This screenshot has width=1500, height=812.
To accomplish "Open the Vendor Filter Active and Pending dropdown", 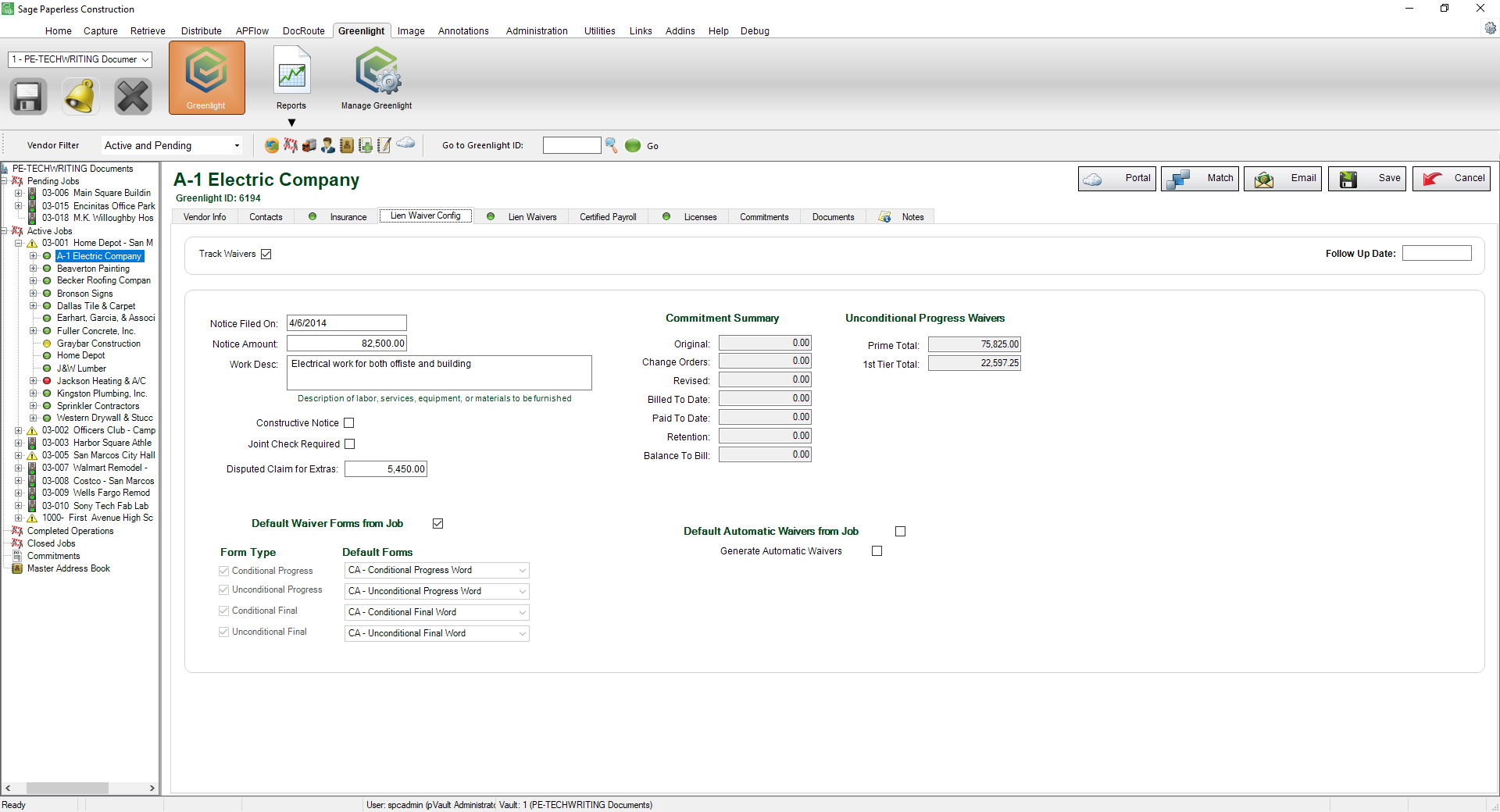I will click(172, 146).
